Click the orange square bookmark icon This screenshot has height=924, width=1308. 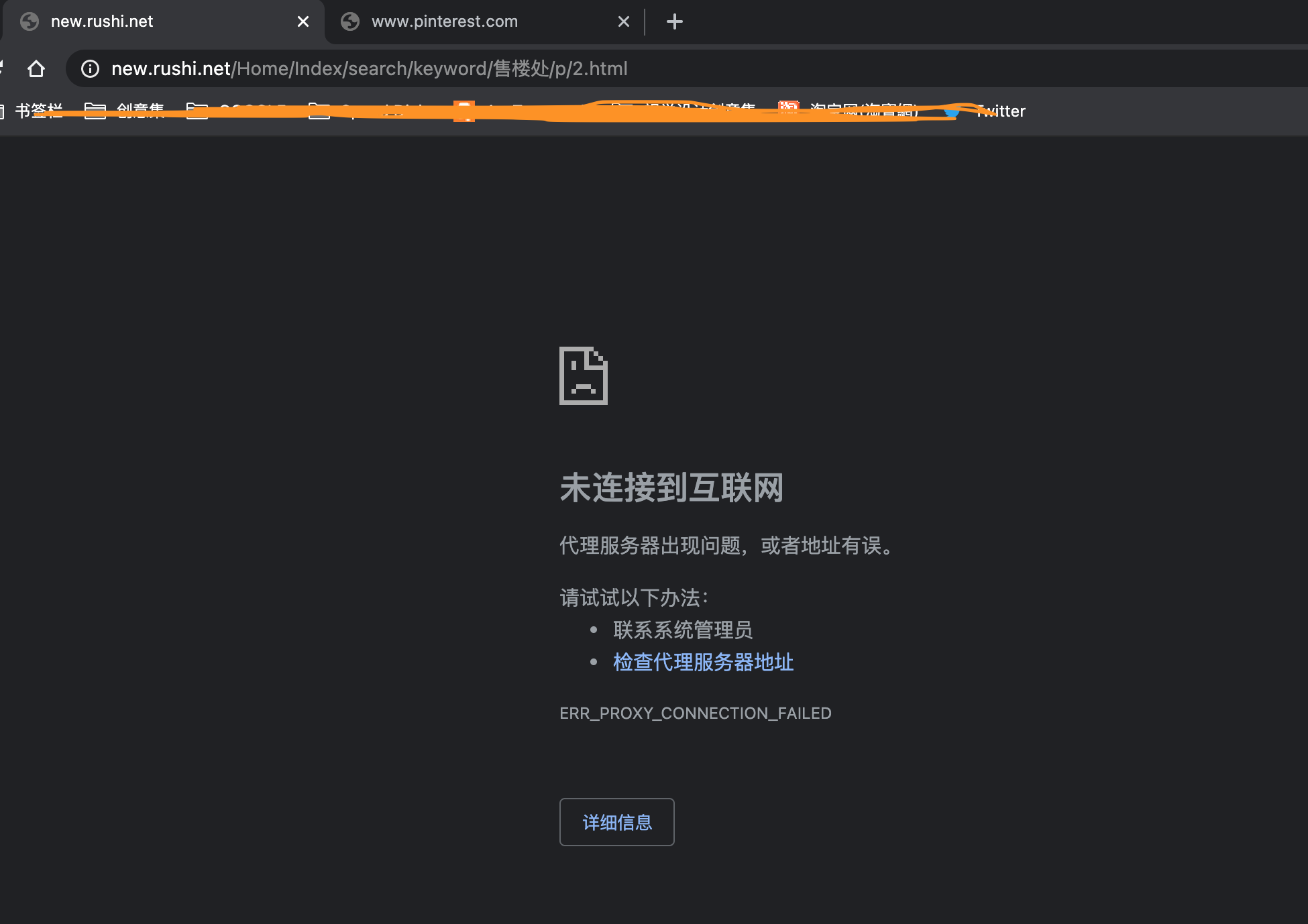(x=464, y=111)
